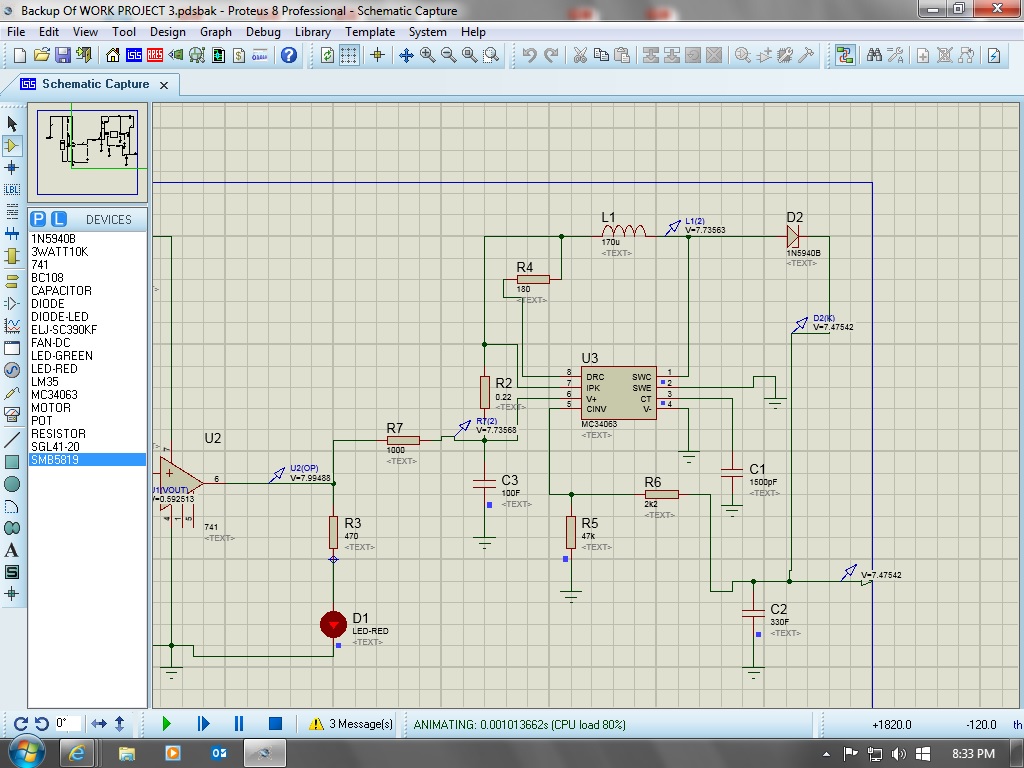Screen dimensions: 1024x768
Task: Select the 2D graphics Text tool
Action: tap(10, 548)
